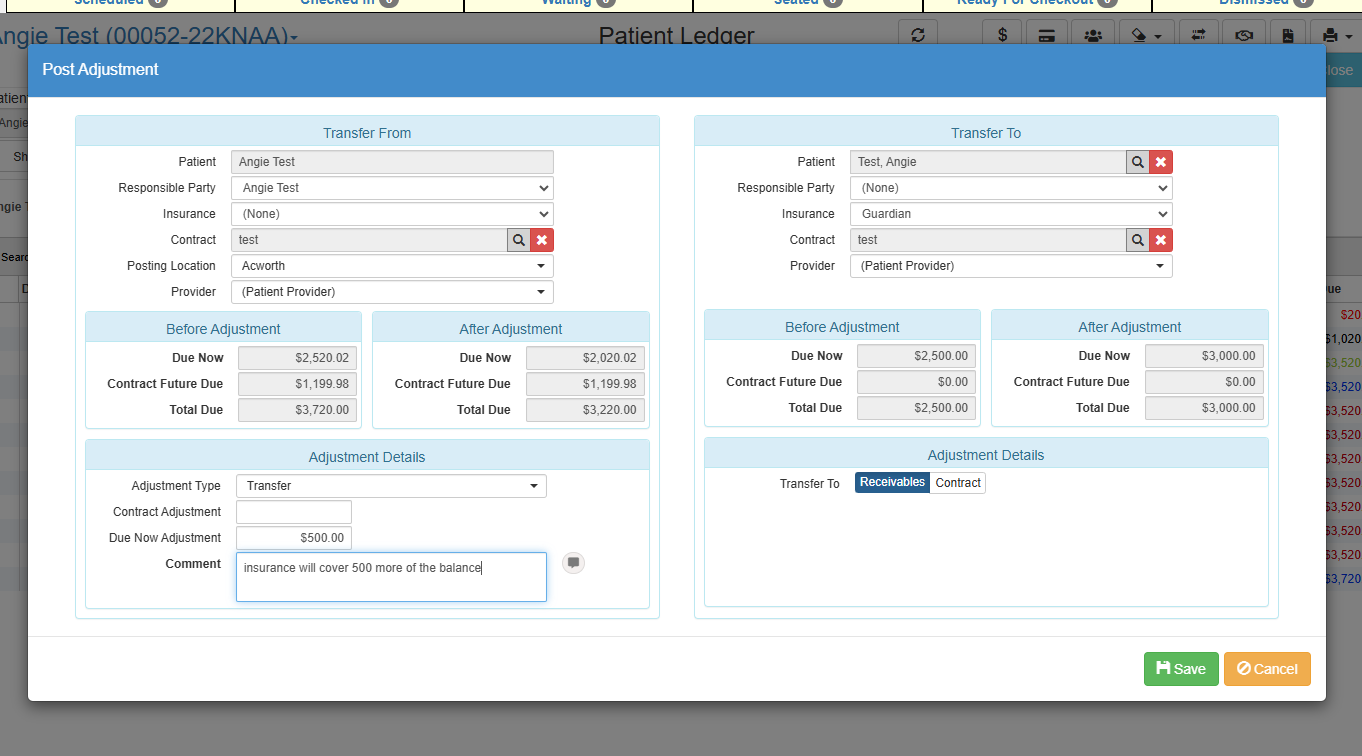The width and height of the screenshot is (1362, 756).
Task: Click After Adjustment Due Now $2,020.02 value
Action: pyautogui.click(x=585, y=358)
